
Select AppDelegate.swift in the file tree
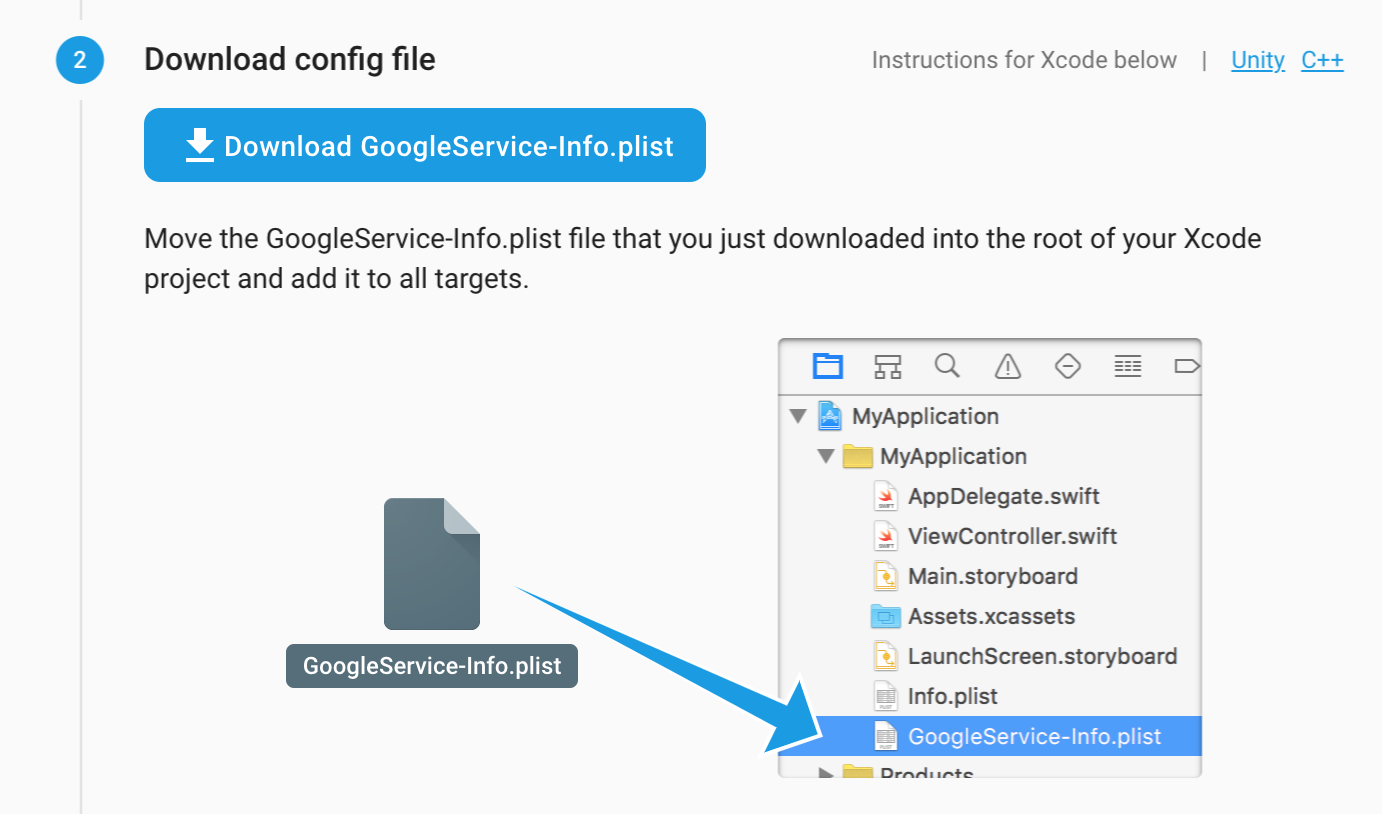pyautogui.click(x=1003, y=496)
